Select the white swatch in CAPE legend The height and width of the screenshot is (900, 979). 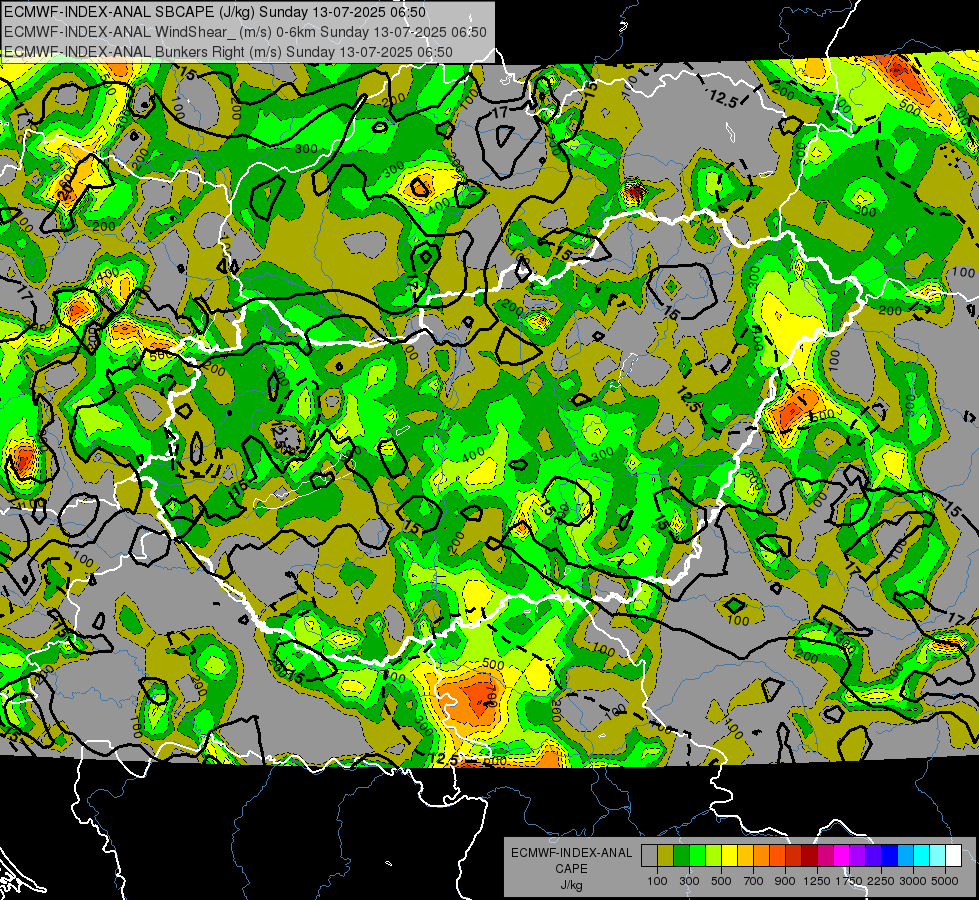click(x=953, y=855)
